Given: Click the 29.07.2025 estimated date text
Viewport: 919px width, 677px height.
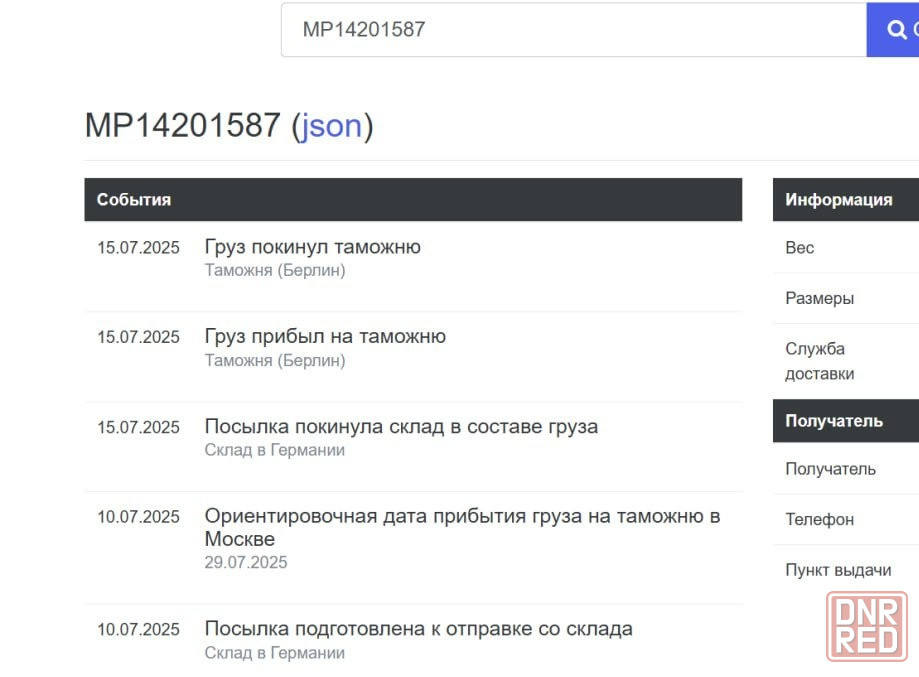Looking at the screenshot, I should [x=246, y=562].
